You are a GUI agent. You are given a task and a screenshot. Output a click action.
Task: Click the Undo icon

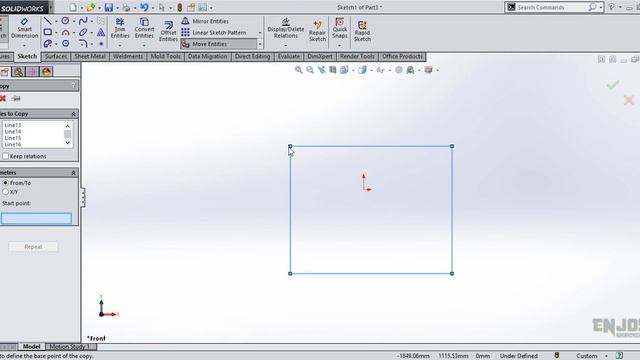(x=144, y=7)
